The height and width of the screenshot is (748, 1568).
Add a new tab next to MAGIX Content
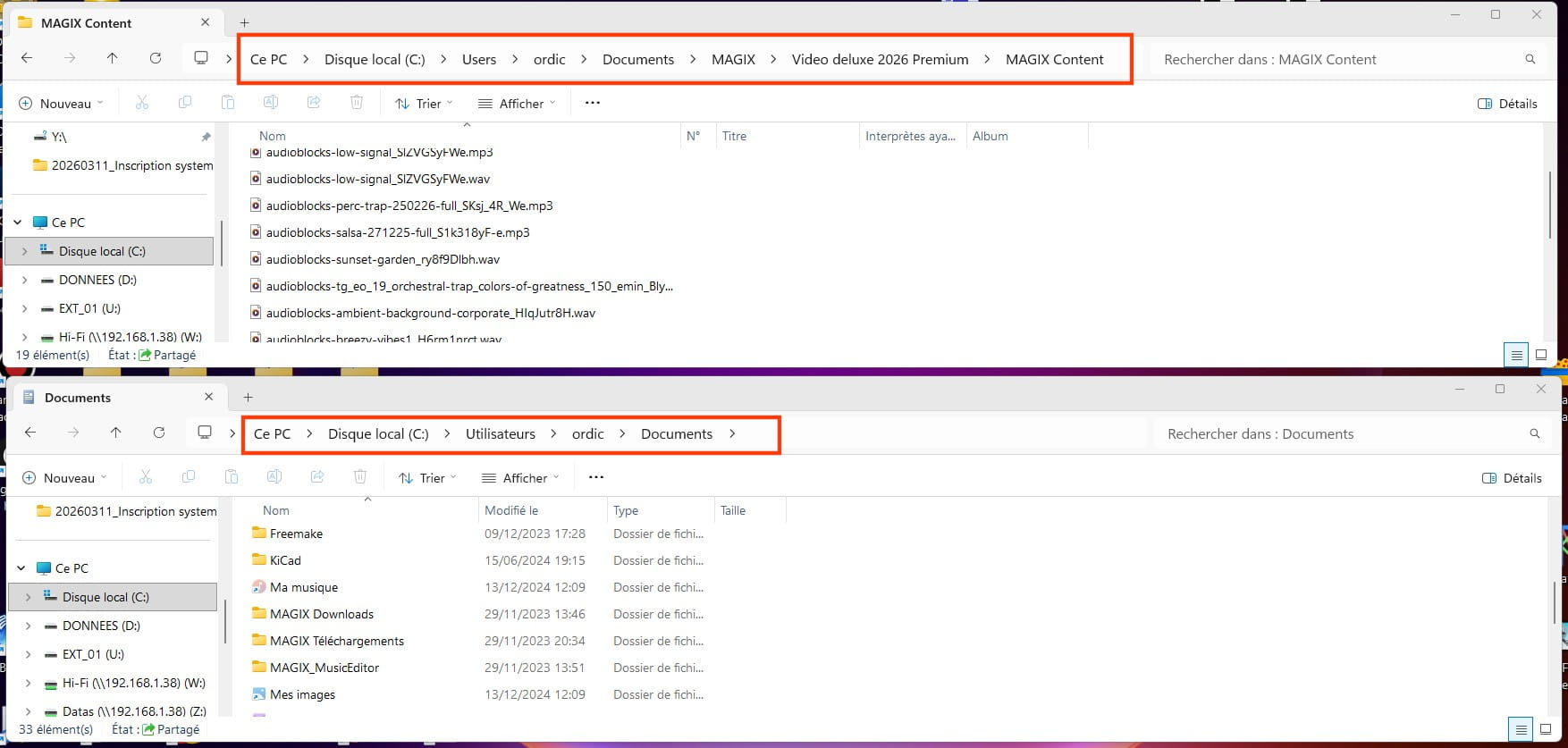click(x=244, y=22)
